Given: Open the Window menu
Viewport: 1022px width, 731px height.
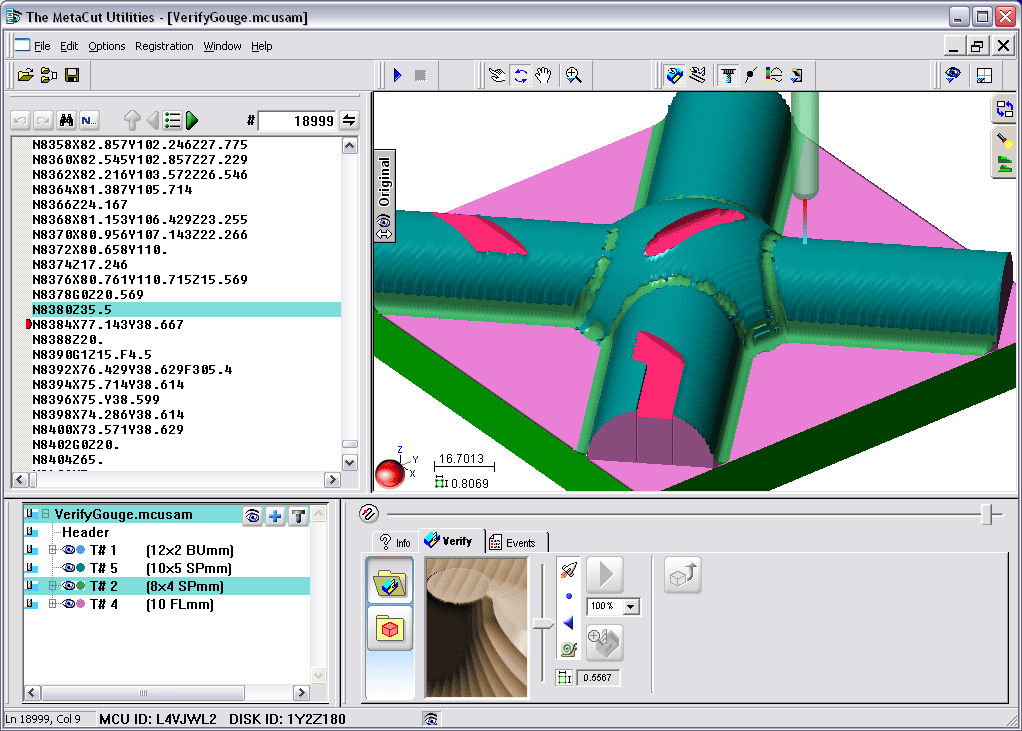Looking at the screenshot, I should coord(222,46).
